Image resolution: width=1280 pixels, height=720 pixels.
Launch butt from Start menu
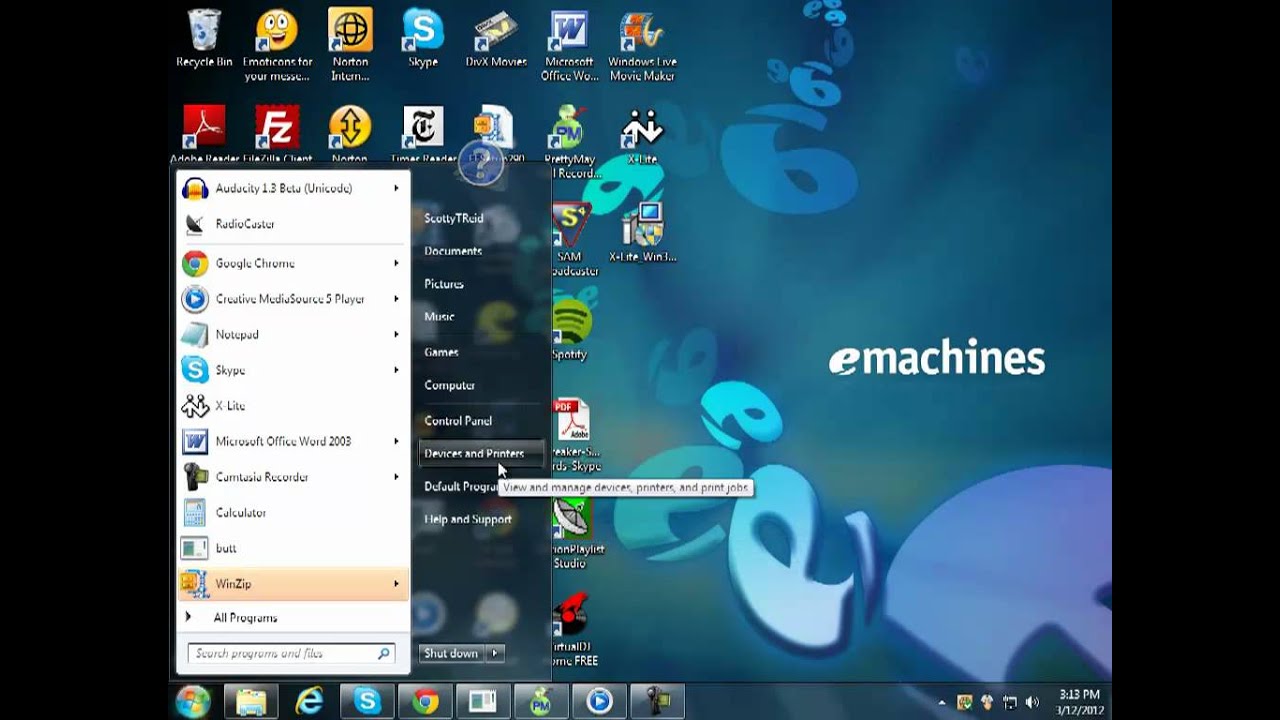tap(293, 548)
